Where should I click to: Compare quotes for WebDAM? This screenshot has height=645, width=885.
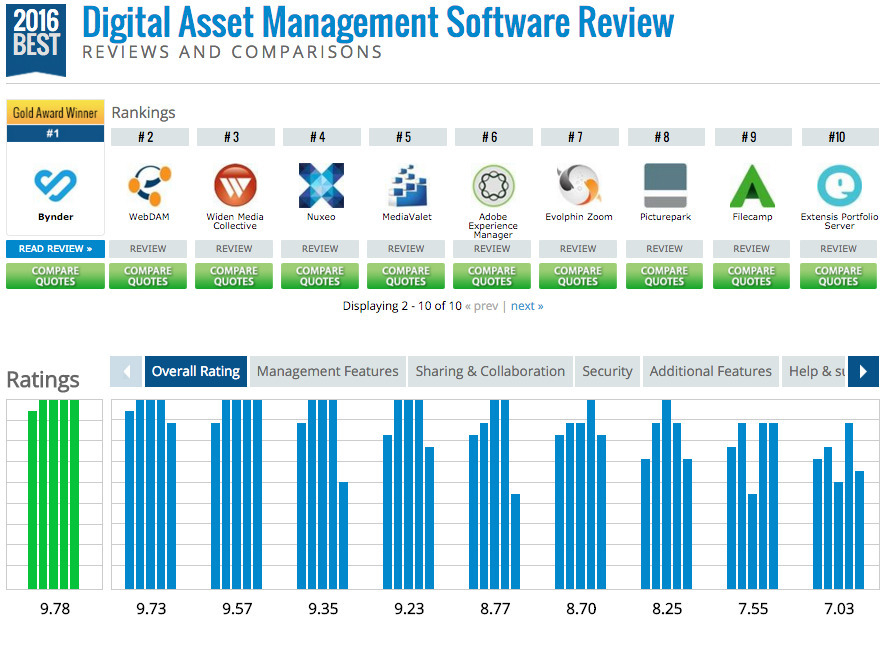148,276
